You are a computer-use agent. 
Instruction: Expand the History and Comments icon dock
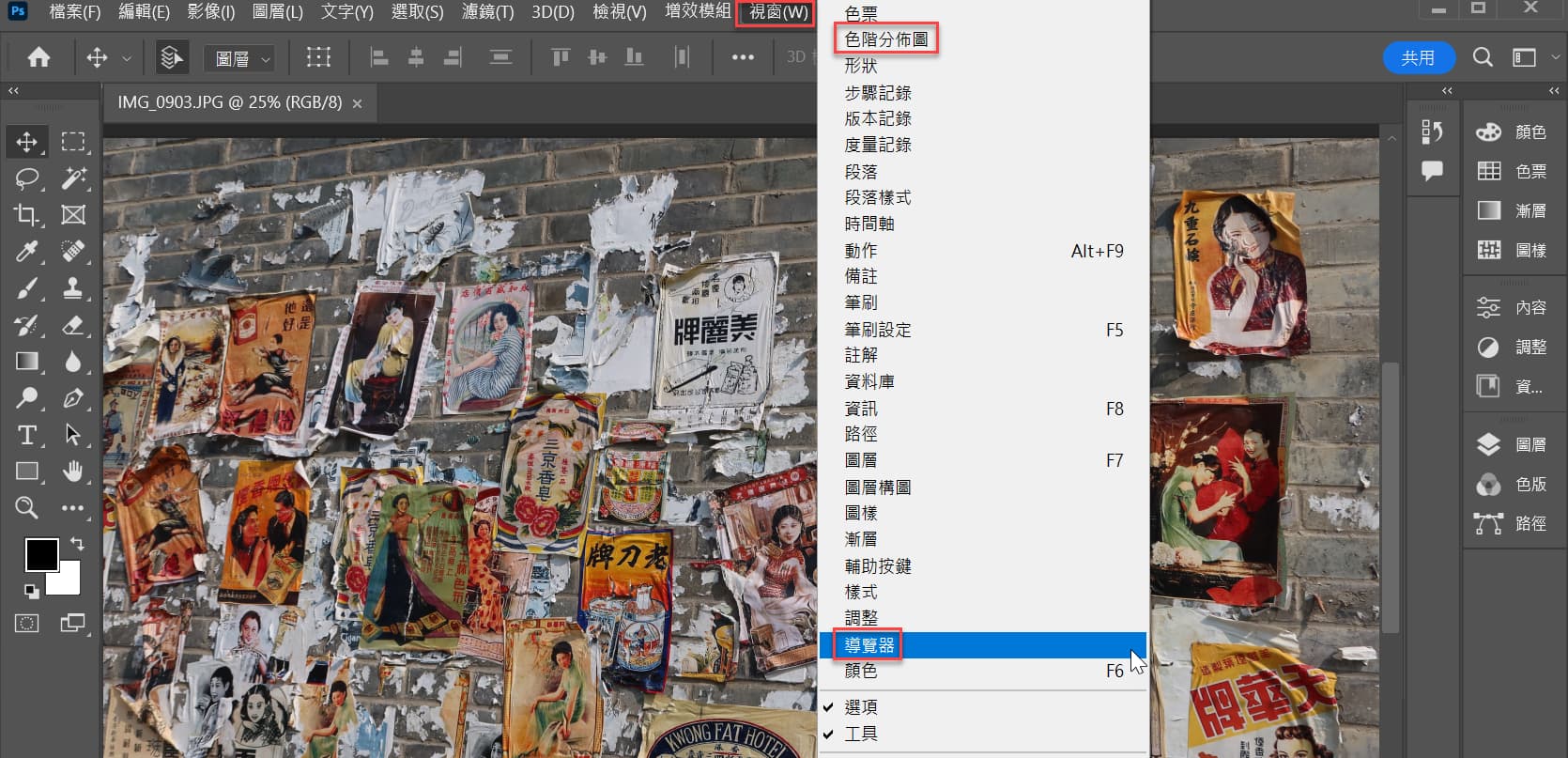pos(1447,91)
